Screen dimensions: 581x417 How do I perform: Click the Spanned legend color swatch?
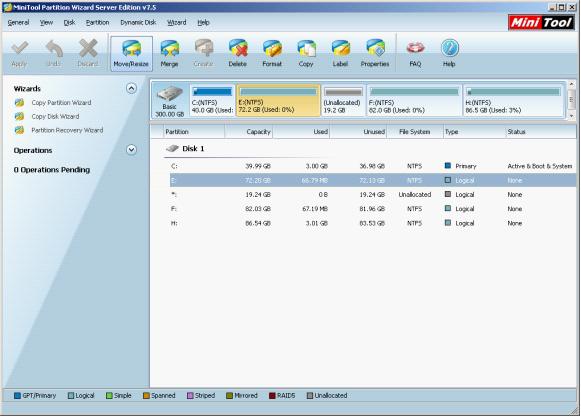pos(146,396)
